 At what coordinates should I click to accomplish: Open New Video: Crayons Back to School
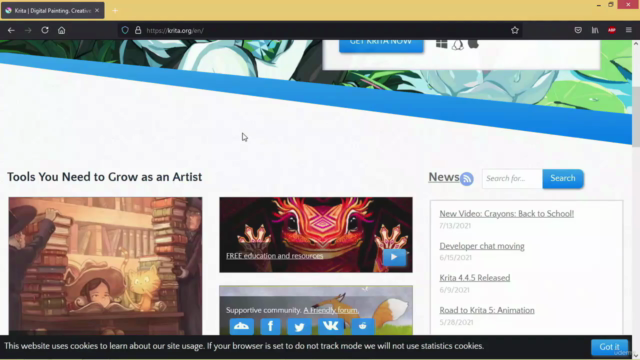click(x=507, y=213)
